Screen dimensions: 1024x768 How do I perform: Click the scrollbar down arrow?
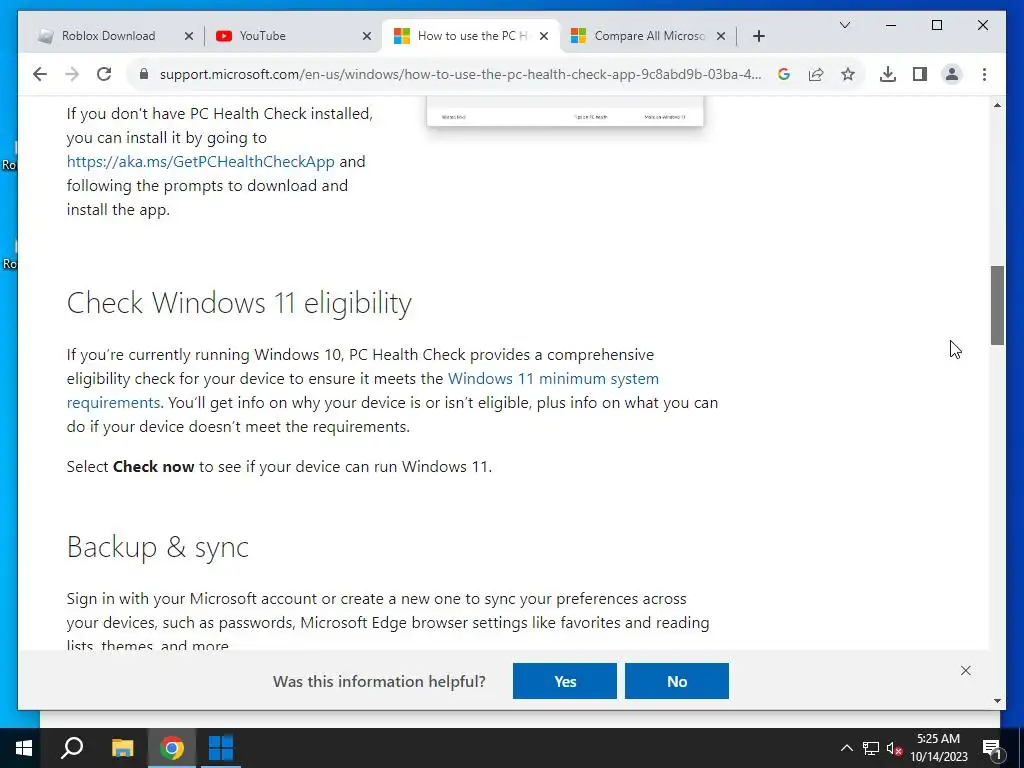pos(997,701)
